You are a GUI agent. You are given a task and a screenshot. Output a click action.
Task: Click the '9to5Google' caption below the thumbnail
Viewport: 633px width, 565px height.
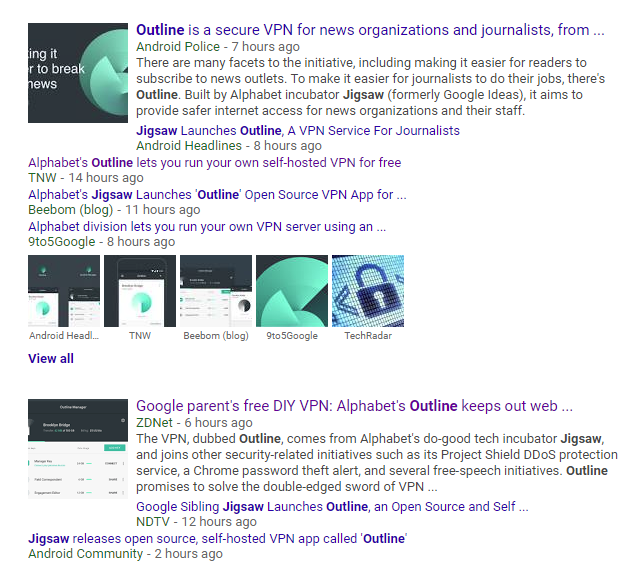[x=292, y=336]
